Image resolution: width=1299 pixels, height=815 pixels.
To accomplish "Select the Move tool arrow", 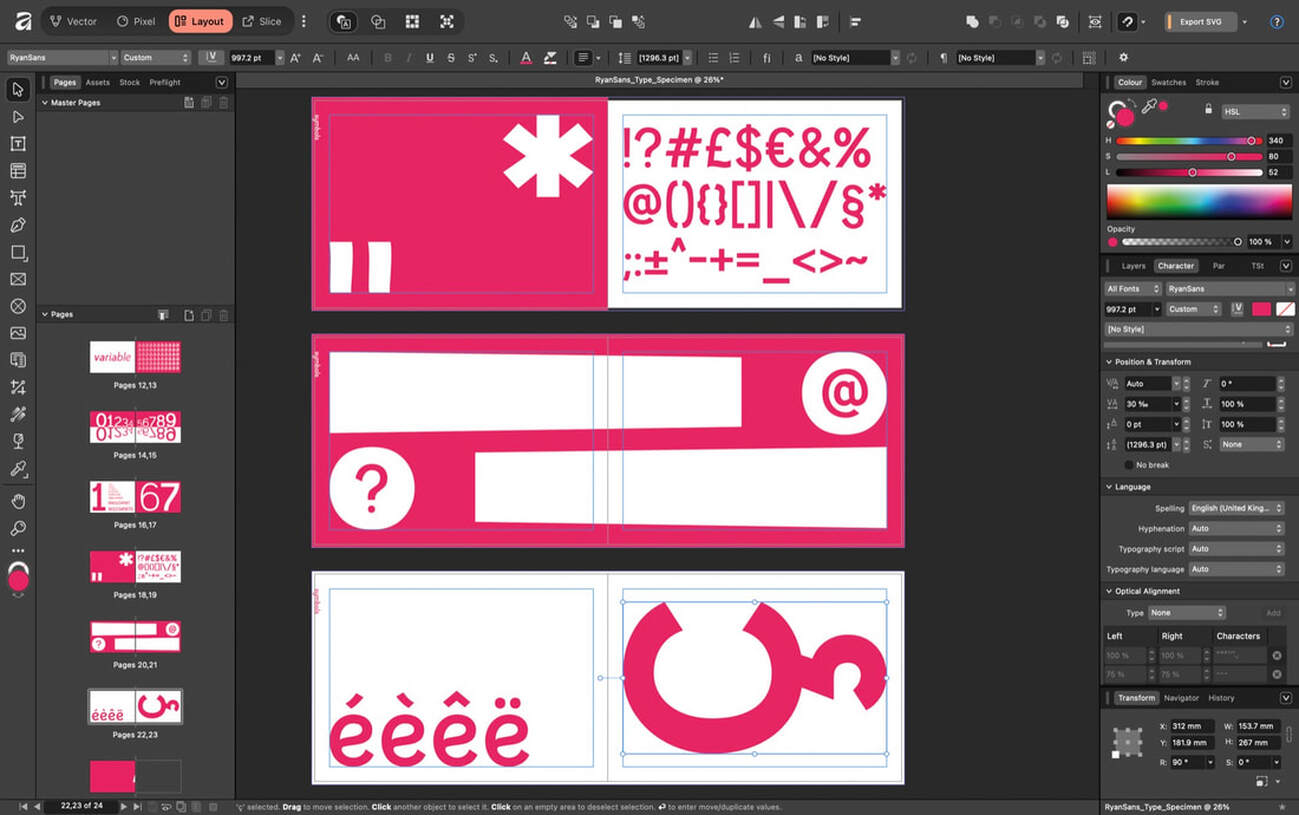I will [18, 90].
